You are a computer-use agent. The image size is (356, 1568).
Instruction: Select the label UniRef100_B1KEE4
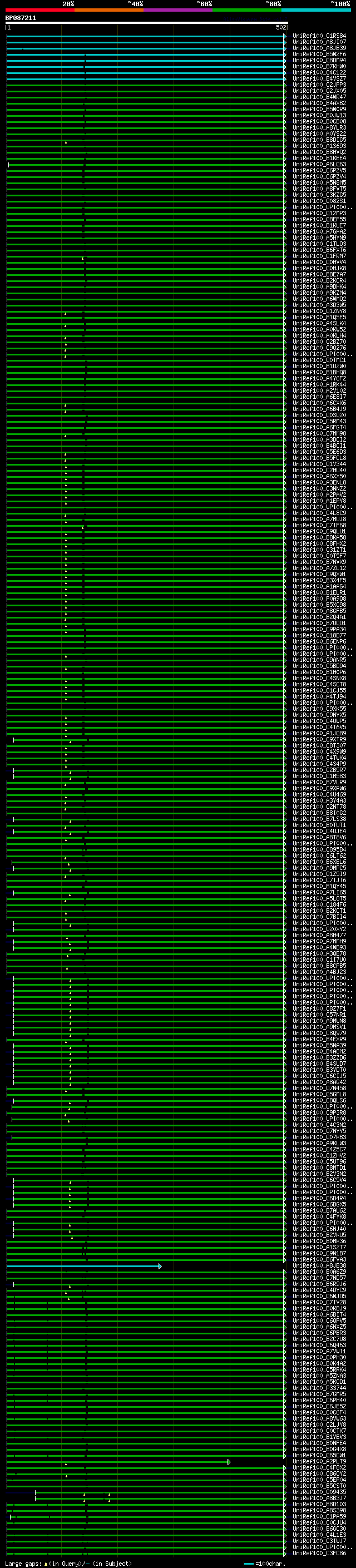pos(319,159)
